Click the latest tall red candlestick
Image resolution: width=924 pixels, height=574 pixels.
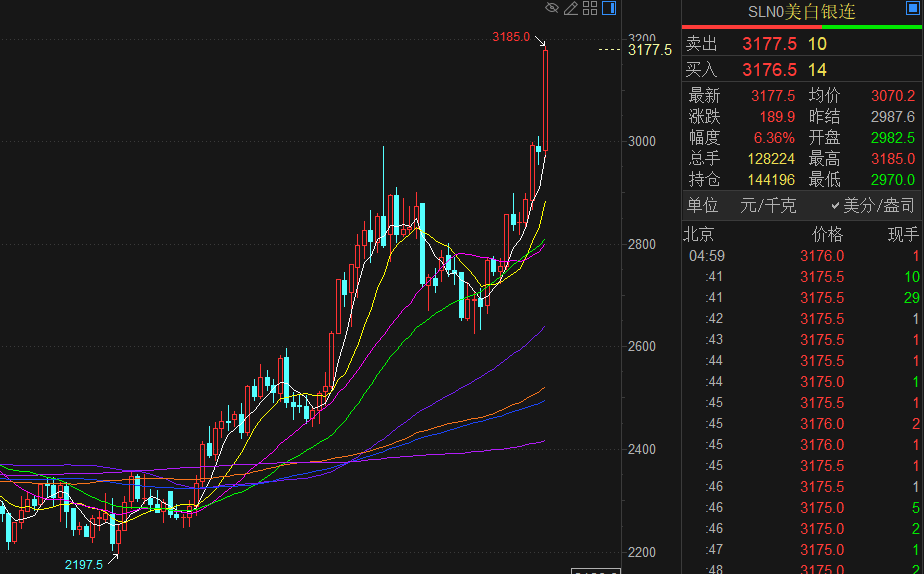tap(546, 100)
